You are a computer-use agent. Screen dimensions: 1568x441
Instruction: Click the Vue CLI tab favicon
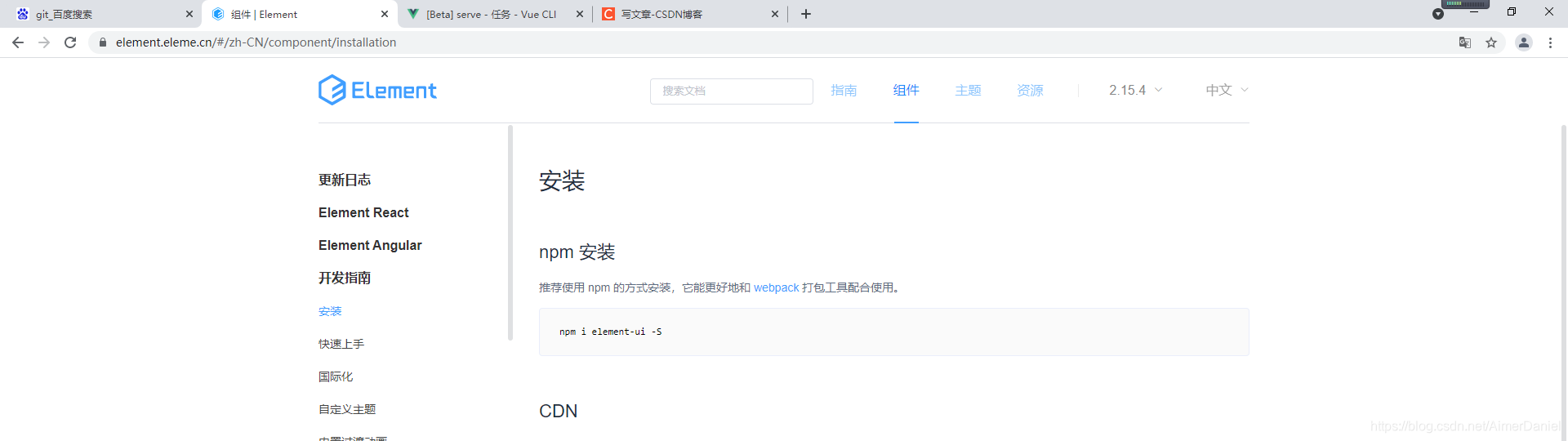413,14
